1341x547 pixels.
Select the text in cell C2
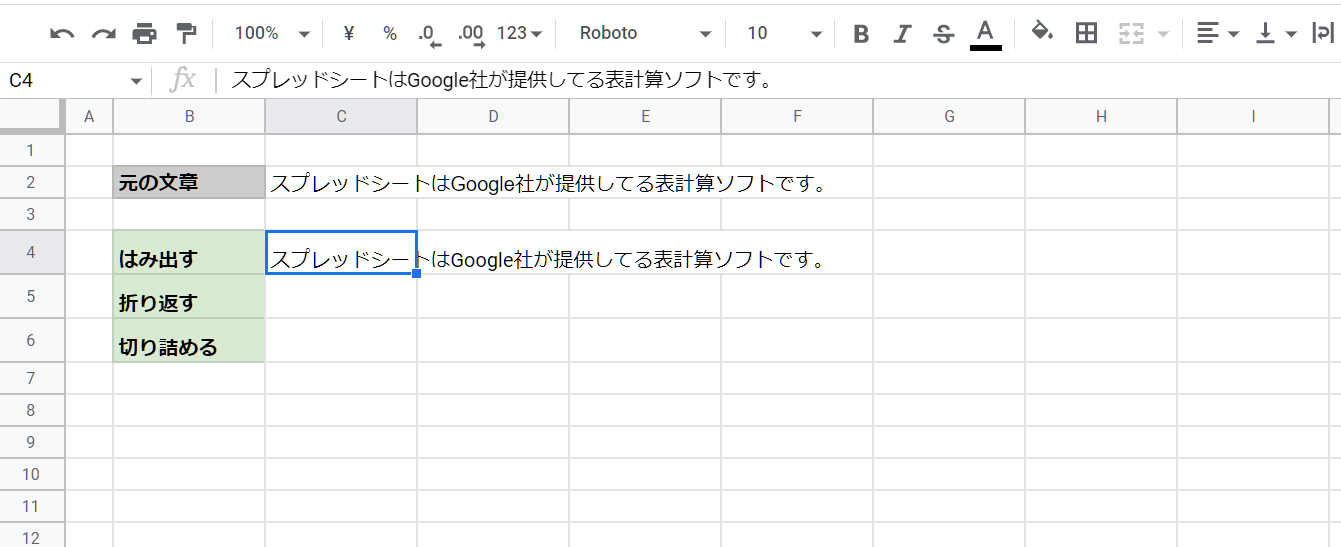(x=547, y=184)
